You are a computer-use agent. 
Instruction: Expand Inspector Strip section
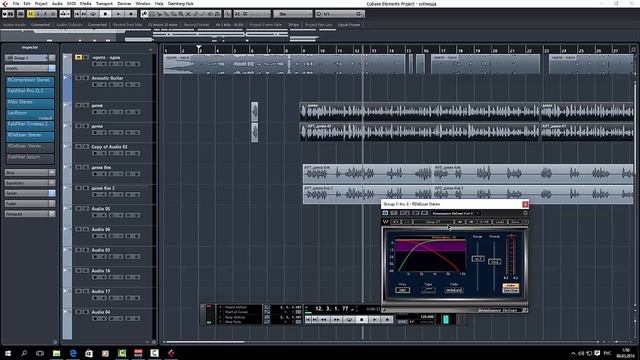[x=30, y=173]
